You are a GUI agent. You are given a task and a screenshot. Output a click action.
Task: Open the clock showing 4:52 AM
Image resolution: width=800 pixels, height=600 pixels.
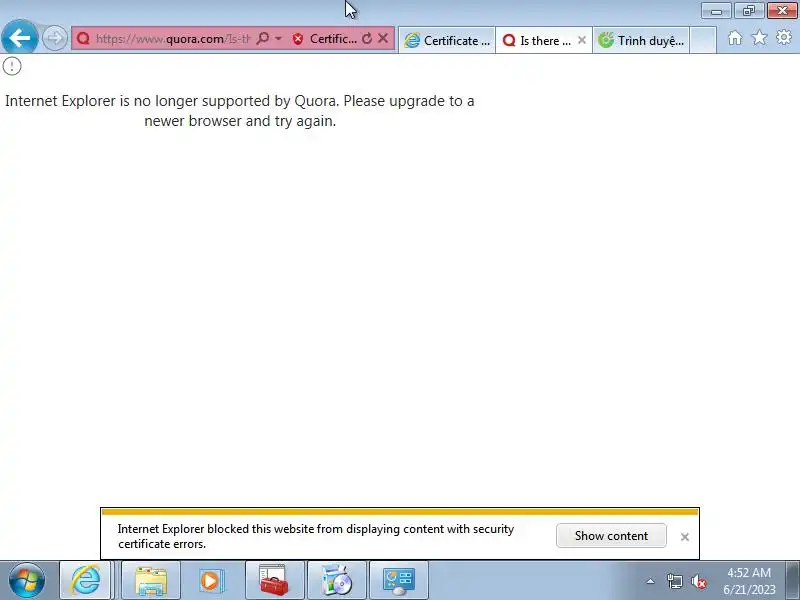tap(749, 581)
